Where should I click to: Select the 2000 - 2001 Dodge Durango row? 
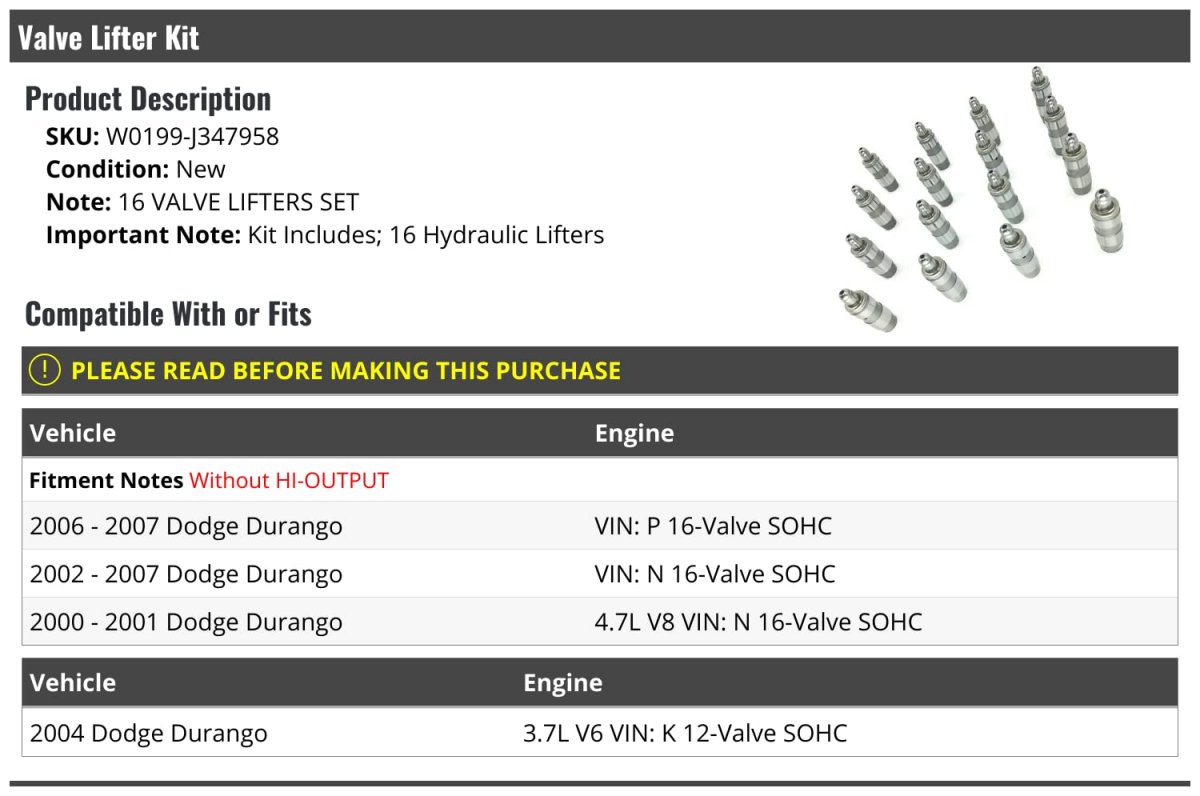[x=186, y=622]
